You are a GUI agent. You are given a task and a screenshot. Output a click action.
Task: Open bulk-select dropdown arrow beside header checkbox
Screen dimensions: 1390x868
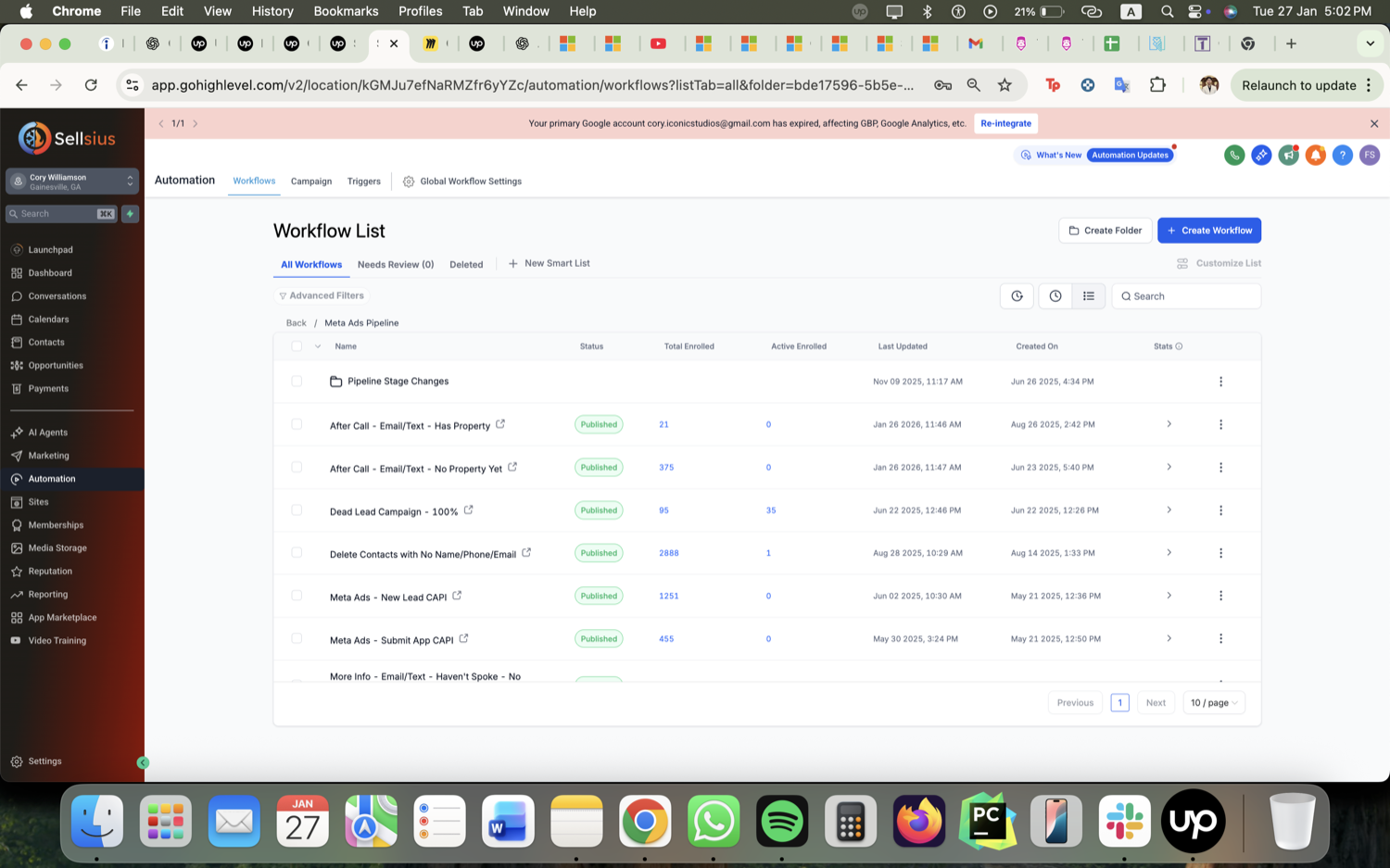(318, 346)
